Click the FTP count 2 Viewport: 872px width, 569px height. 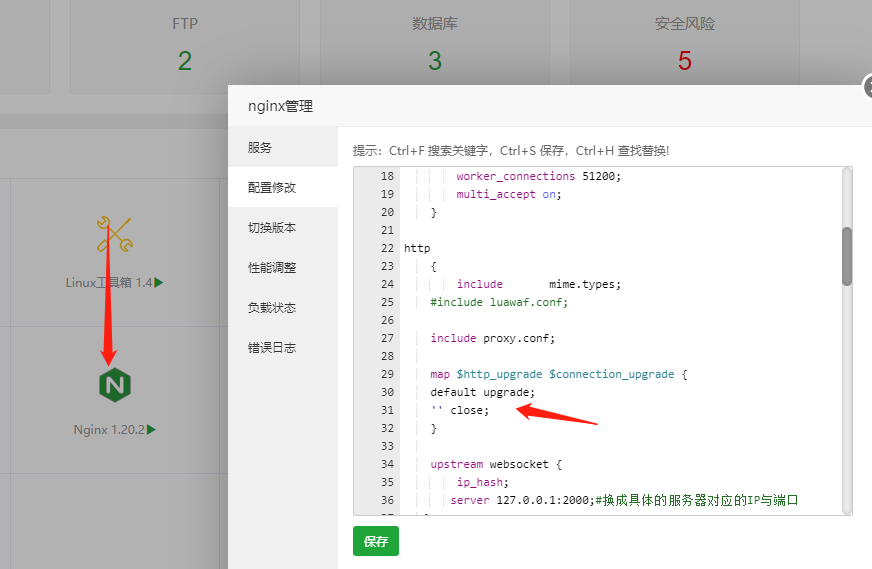pos(185,61)
